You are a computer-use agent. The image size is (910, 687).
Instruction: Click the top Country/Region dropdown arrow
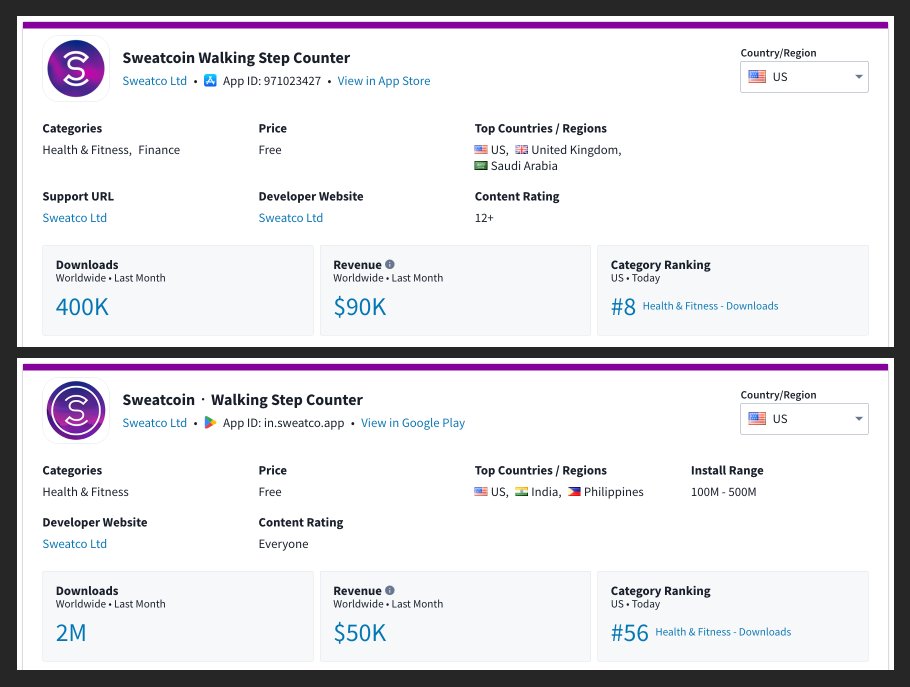pyautogui.click(x=858, y=77)
